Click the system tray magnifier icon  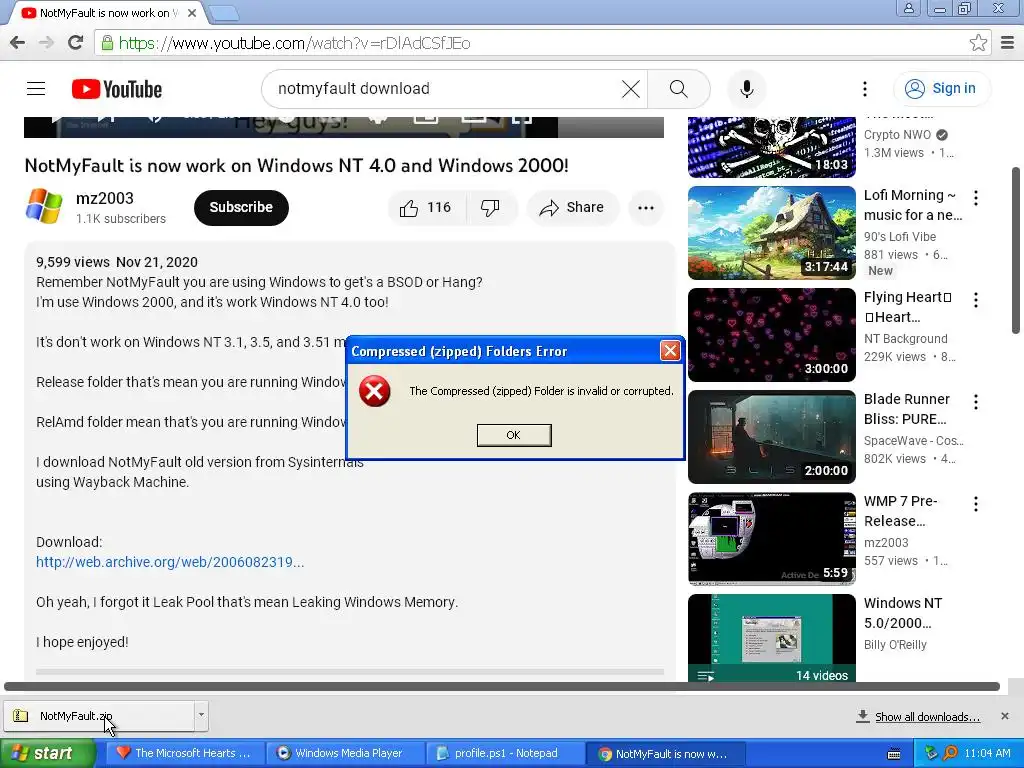[950, 754]
